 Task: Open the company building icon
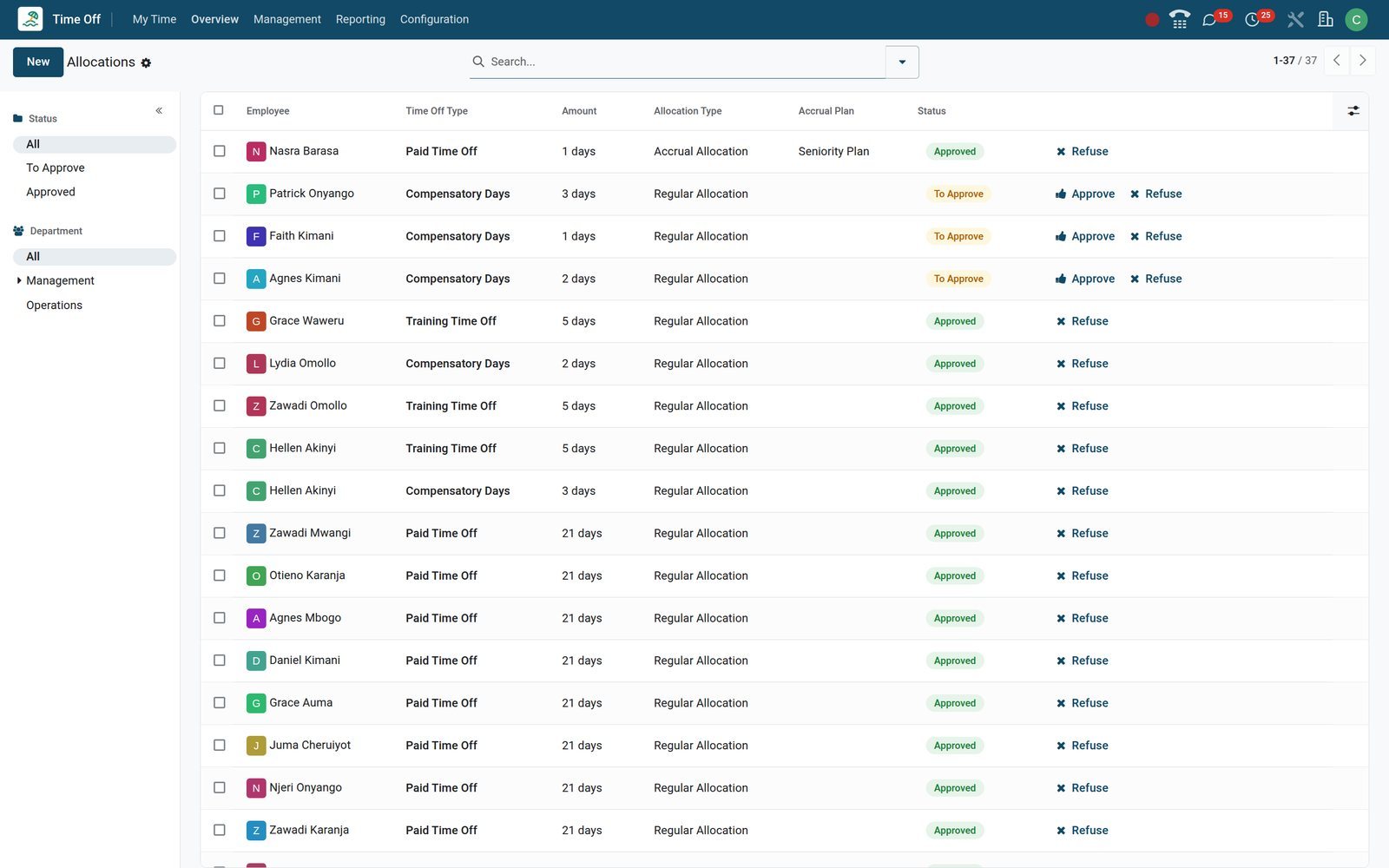[x=1326, y=19]
